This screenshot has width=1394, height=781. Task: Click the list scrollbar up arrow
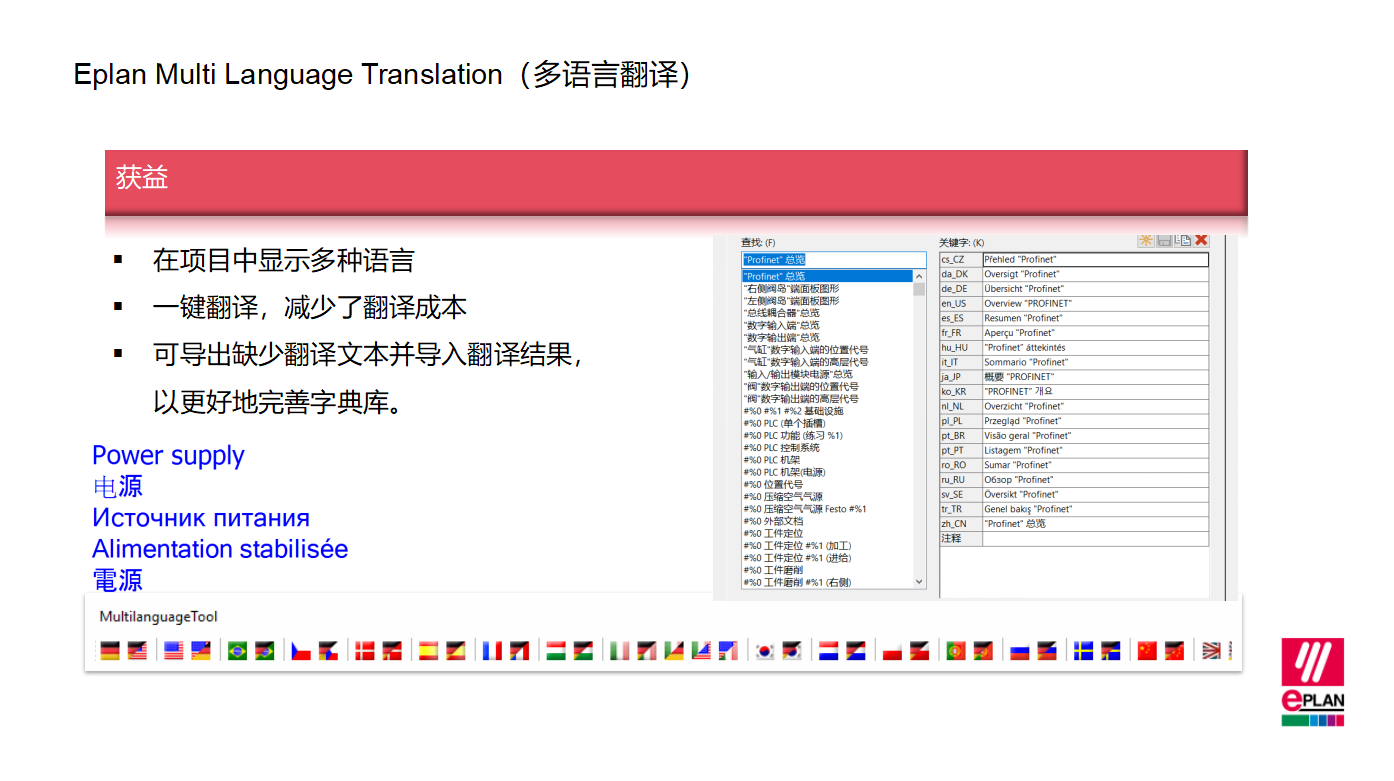(919, 276)
